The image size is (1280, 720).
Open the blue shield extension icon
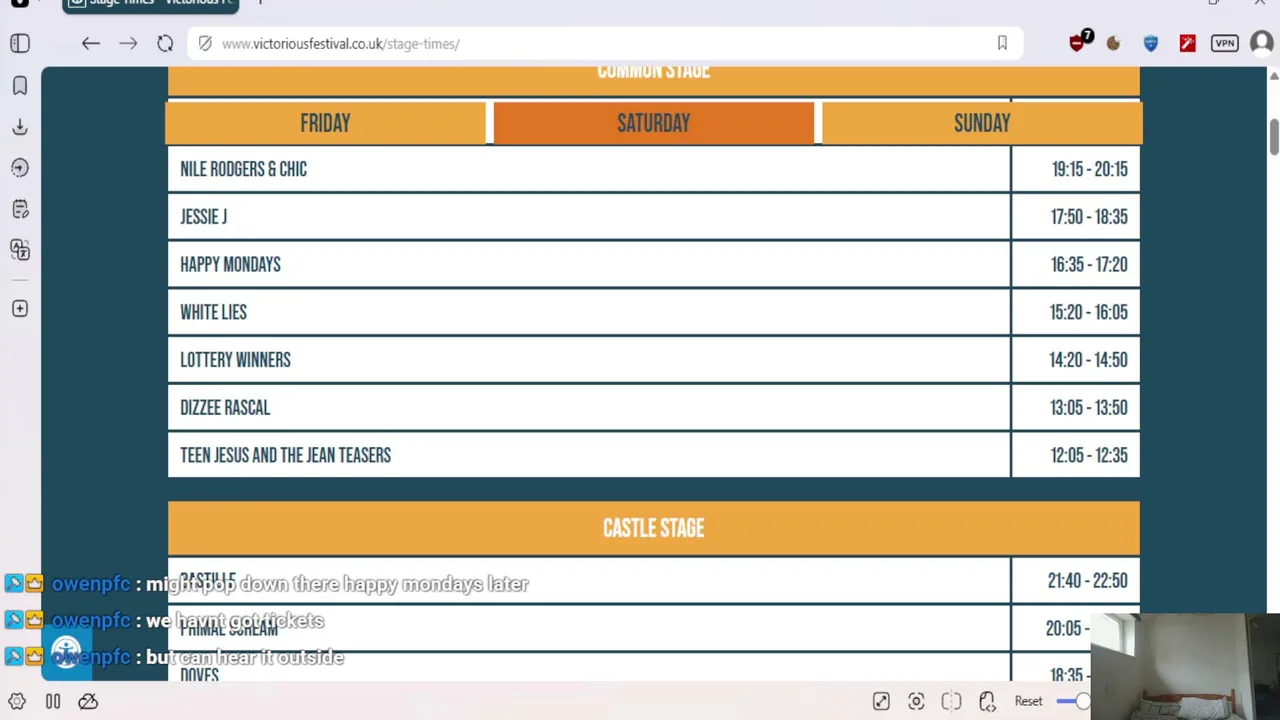[1151, 43]
